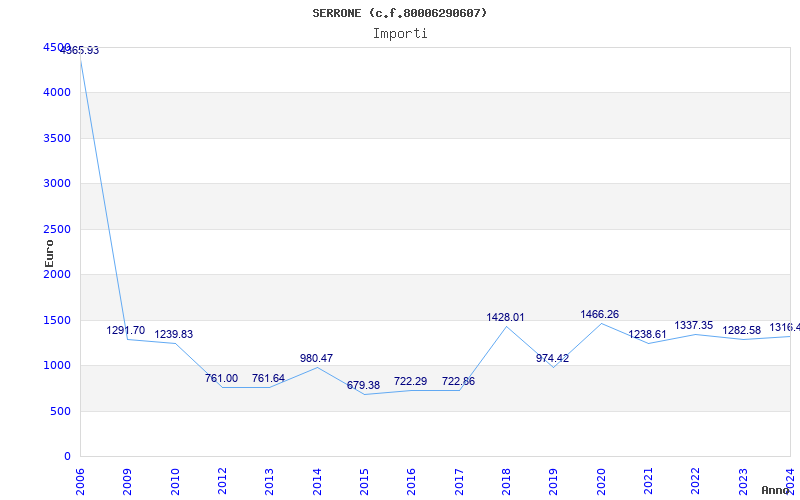This screenshot has height=500, width=800.
Task: Select the 2021 x-axis year label
Action: [x=648, y=479]
